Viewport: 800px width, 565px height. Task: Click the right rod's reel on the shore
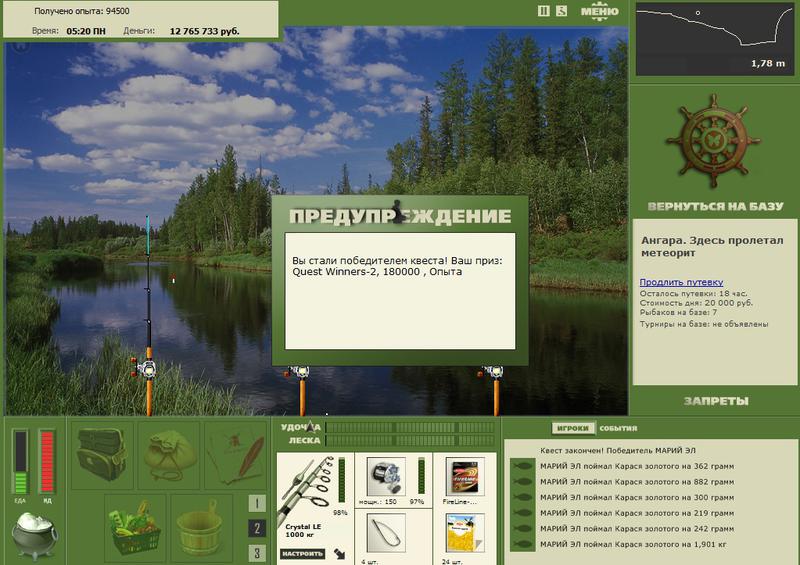[492, 372]
